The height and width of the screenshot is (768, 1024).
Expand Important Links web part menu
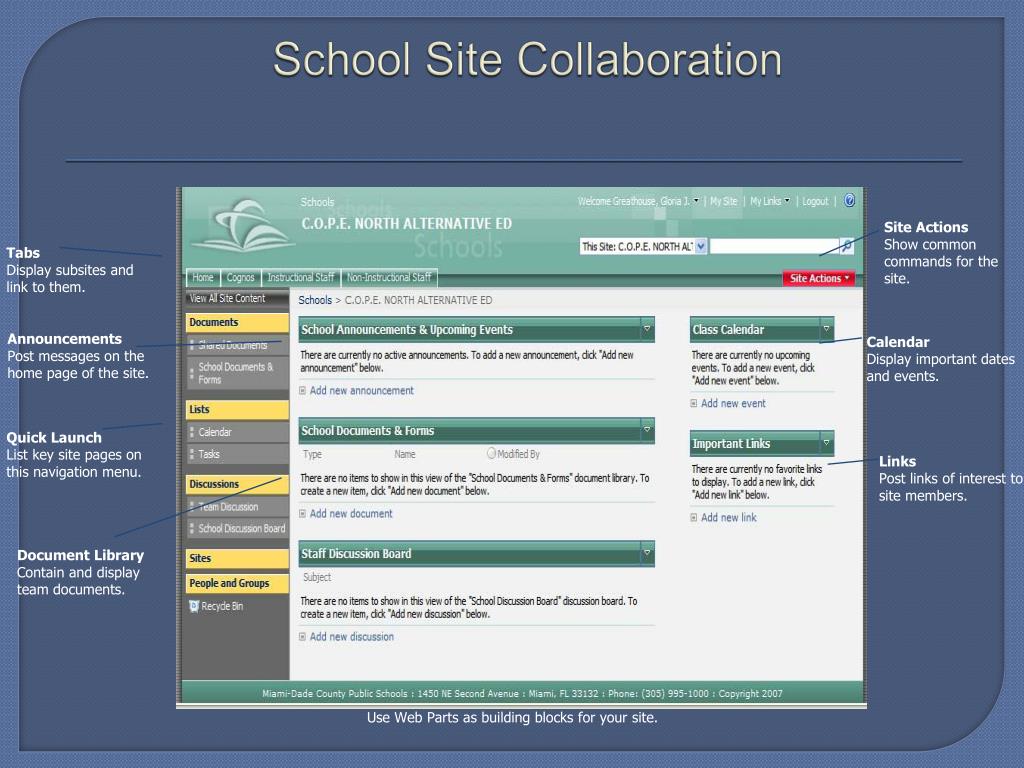point(827,443)
